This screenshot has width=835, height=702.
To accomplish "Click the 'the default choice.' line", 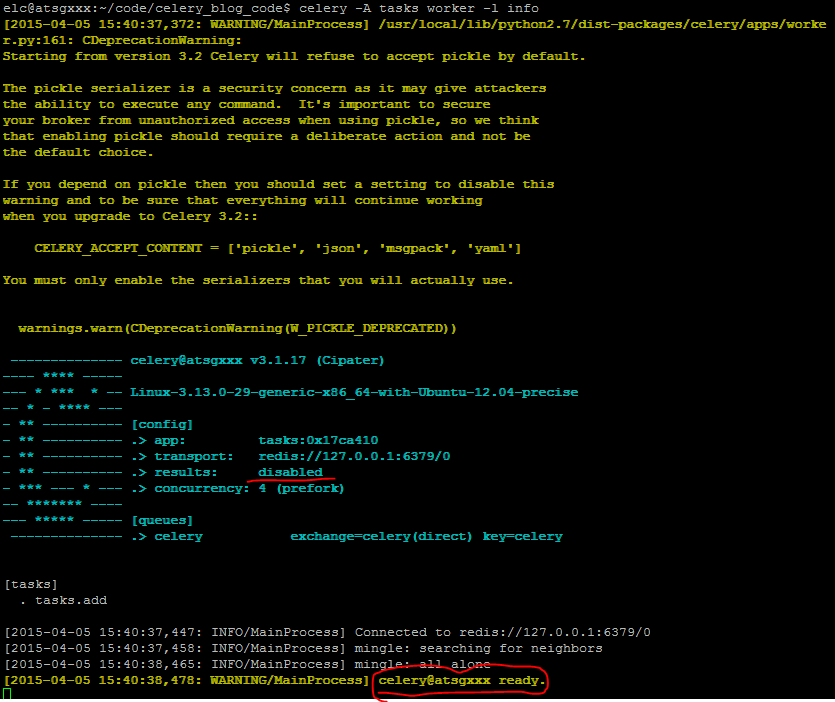I will pos(78,153).
